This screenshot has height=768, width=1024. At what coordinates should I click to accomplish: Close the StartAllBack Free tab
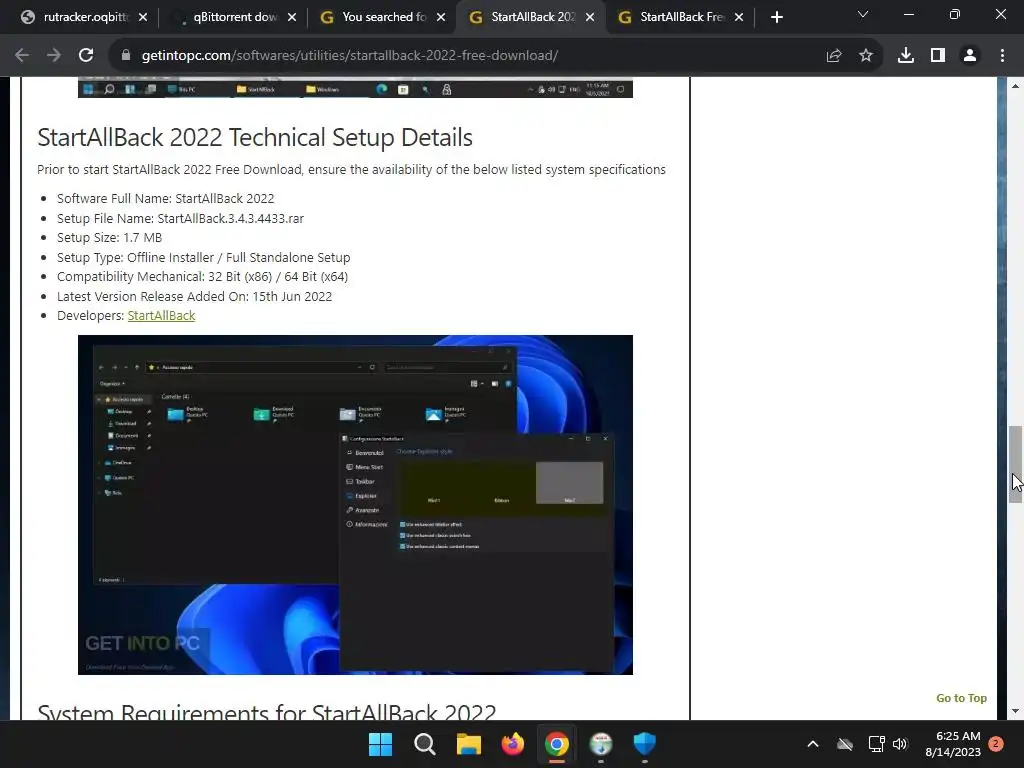click(739, 17)
